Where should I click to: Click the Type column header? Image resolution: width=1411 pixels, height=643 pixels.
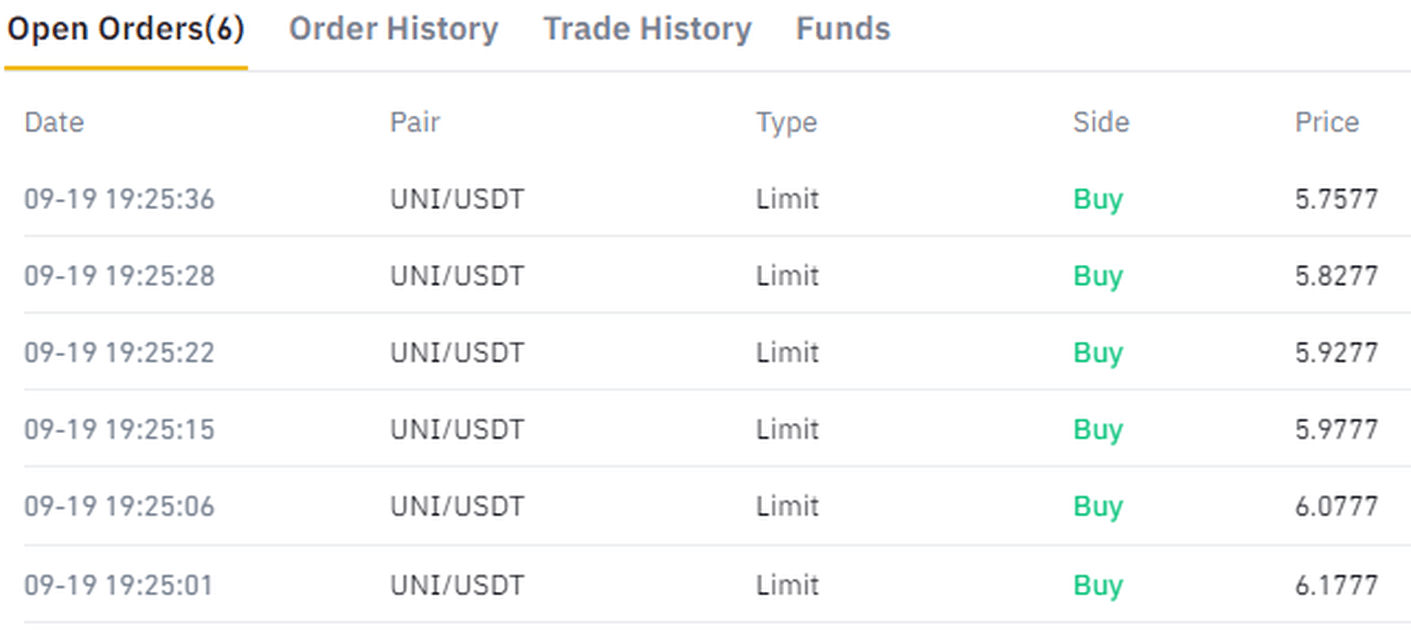tap(786, 122)
